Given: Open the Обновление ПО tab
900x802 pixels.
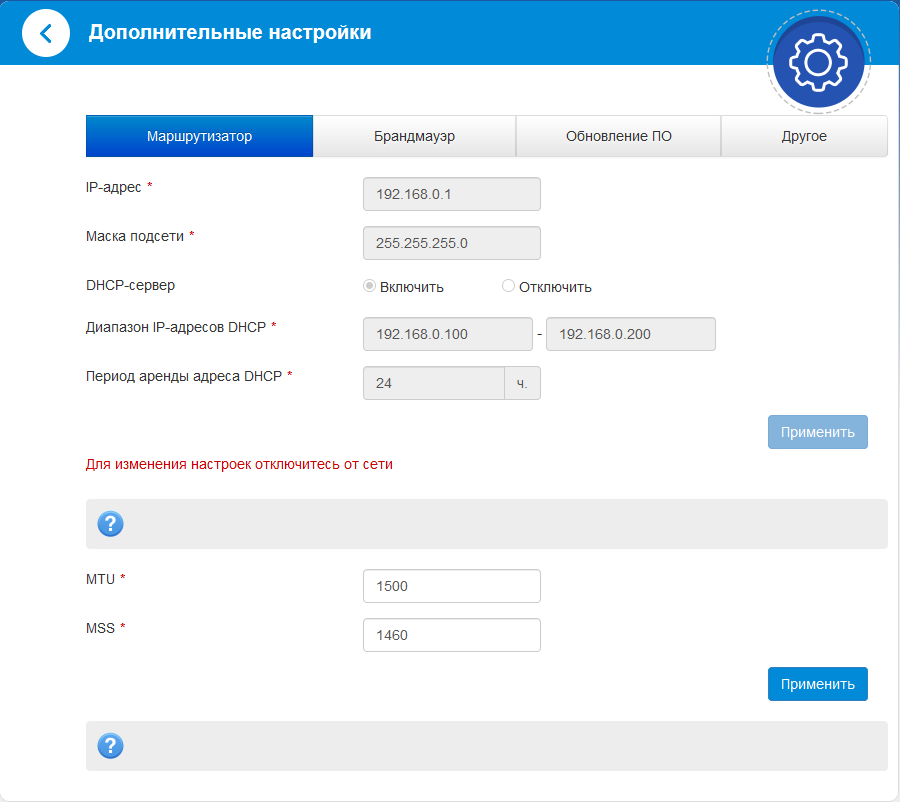Looking at the screenshot, I should 618,136.
